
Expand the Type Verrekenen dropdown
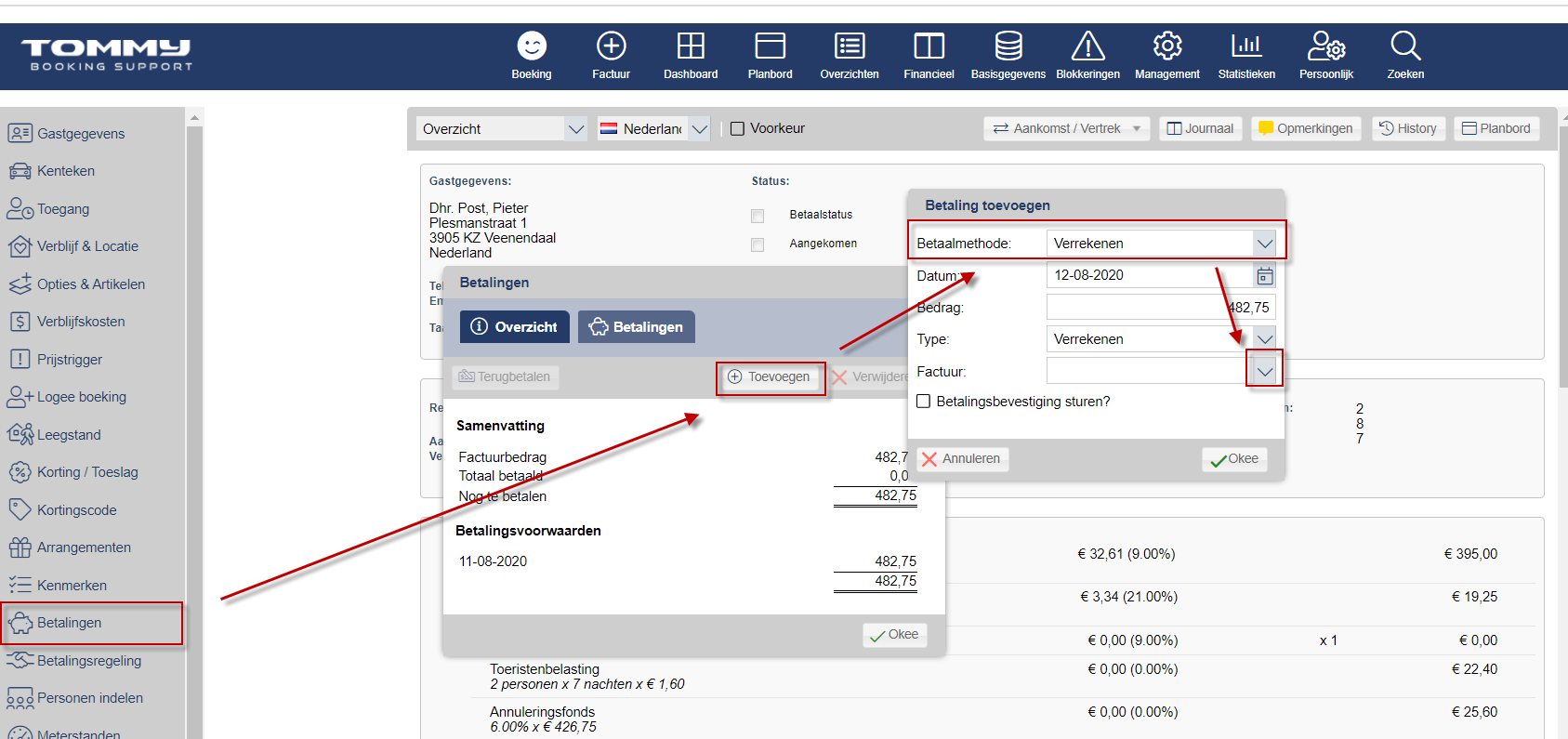pyautogui.click(x=1264, y=339)
